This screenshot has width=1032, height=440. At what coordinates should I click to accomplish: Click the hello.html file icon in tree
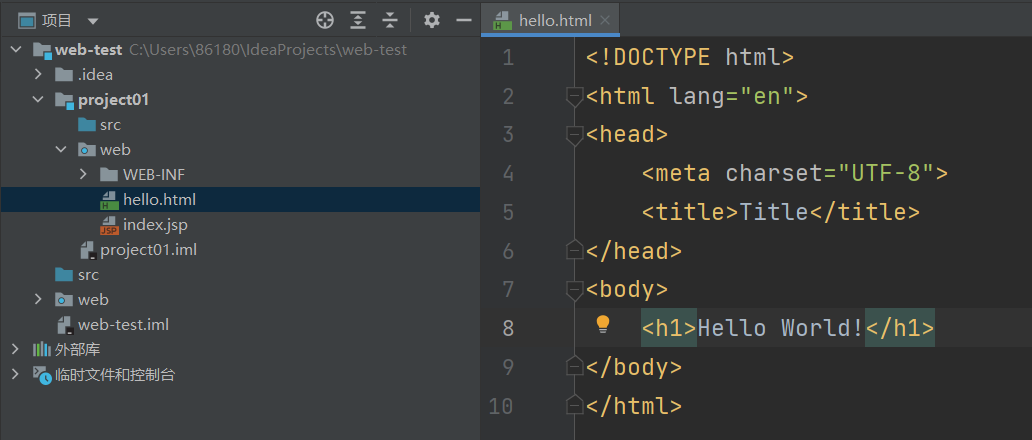tap(109, 200)
